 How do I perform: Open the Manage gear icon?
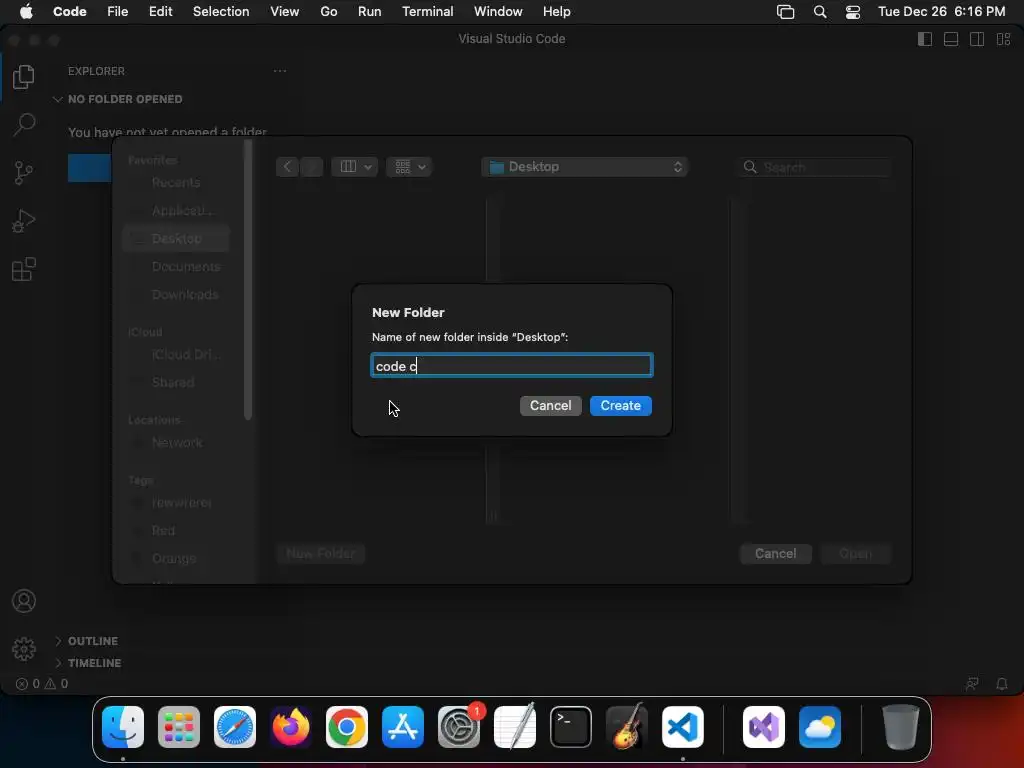pos(24,648)
